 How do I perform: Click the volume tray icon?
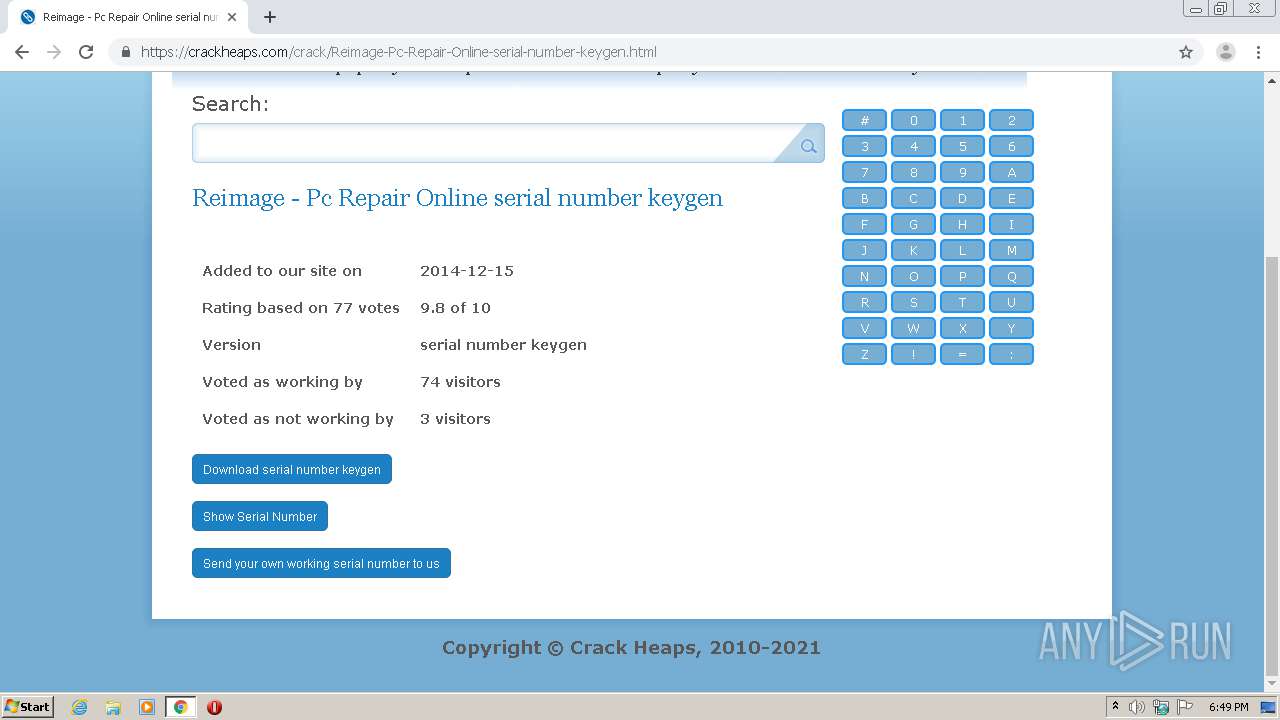1137,707
